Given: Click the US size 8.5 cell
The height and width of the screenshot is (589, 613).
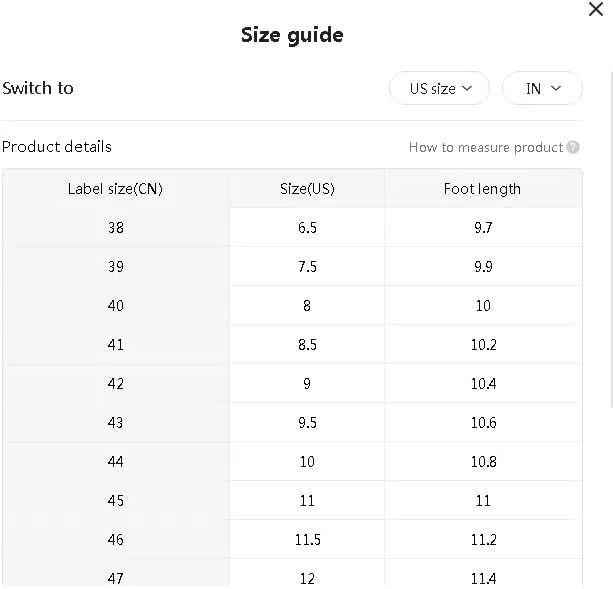Looking at the screenshot, I should coord(307,344).
